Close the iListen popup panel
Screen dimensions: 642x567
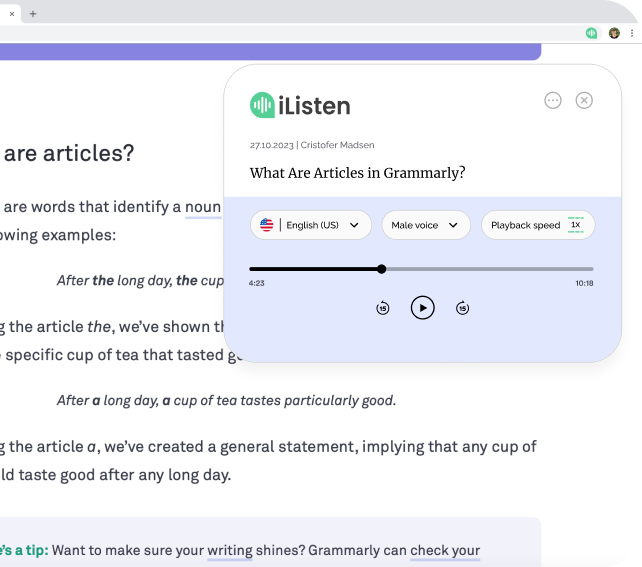(x=584, y=100)
